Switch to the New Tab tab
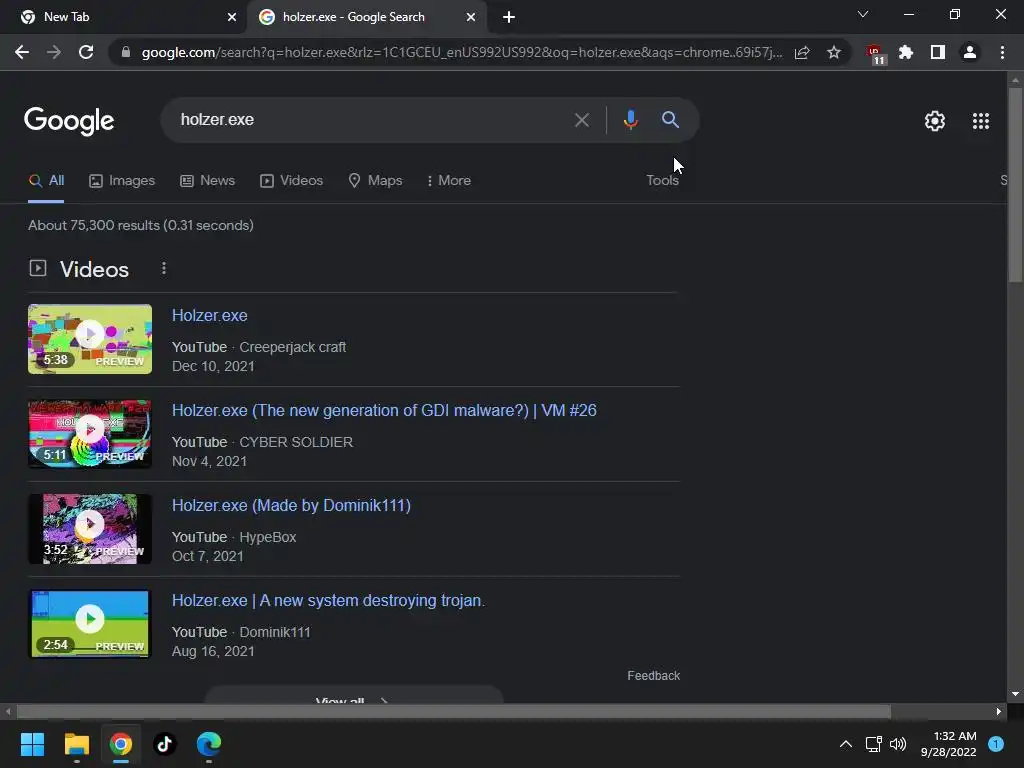Image resolution: width=1024 pixels, height=768 pixels. pyautogui.click(x=123, y=17)
